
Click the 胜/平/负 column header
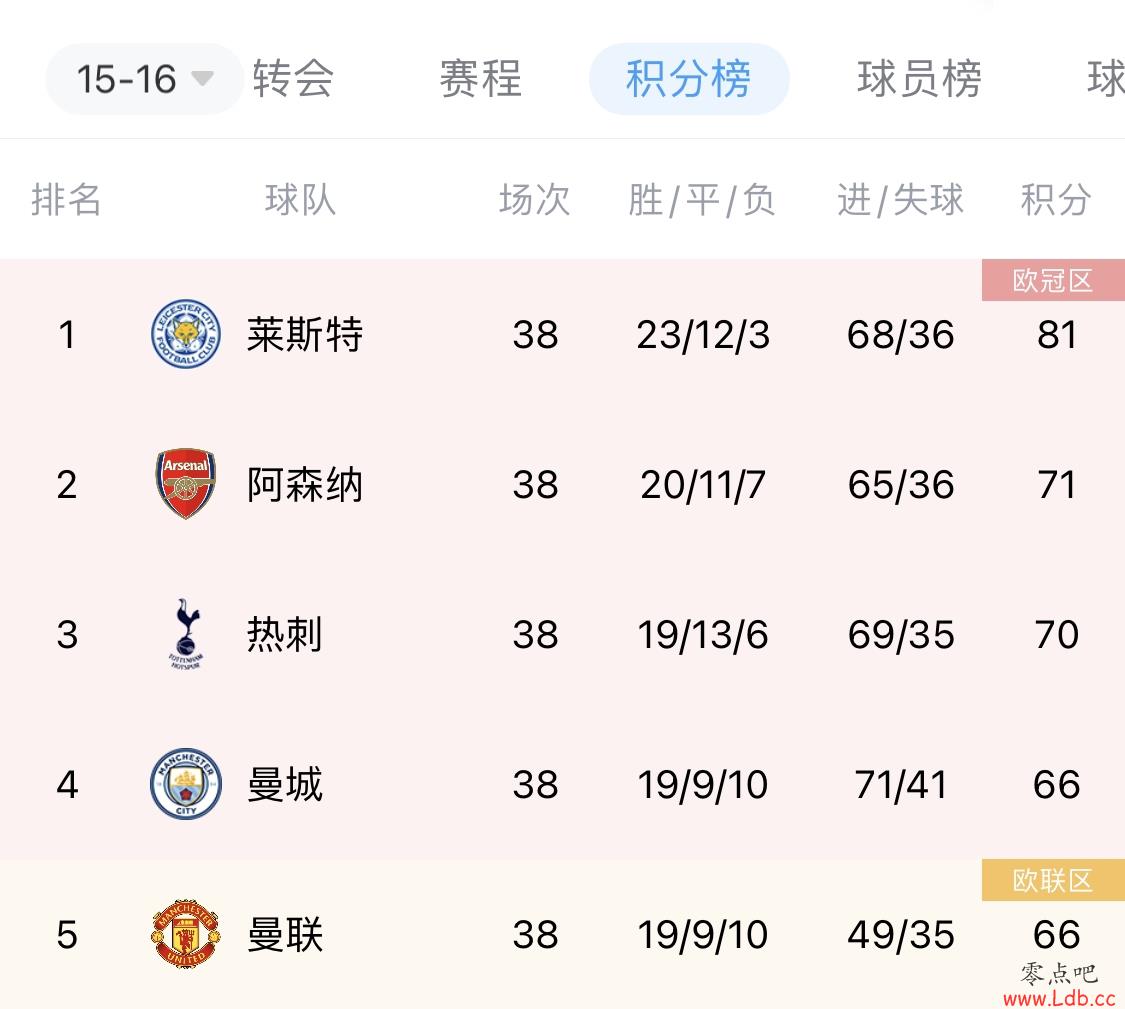(702, 200)
